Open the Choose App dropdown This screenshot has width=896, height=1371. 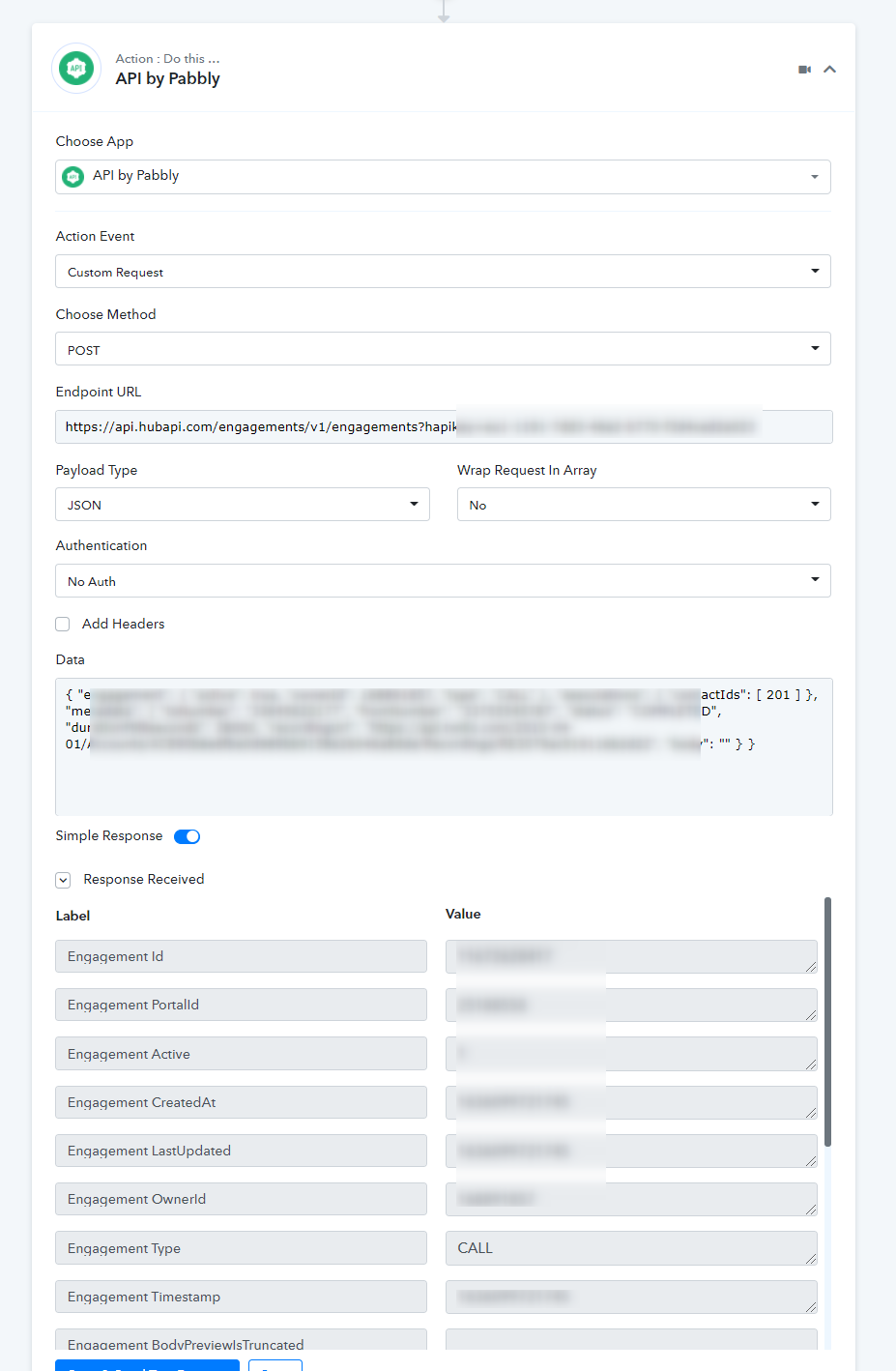pos(443,177)
